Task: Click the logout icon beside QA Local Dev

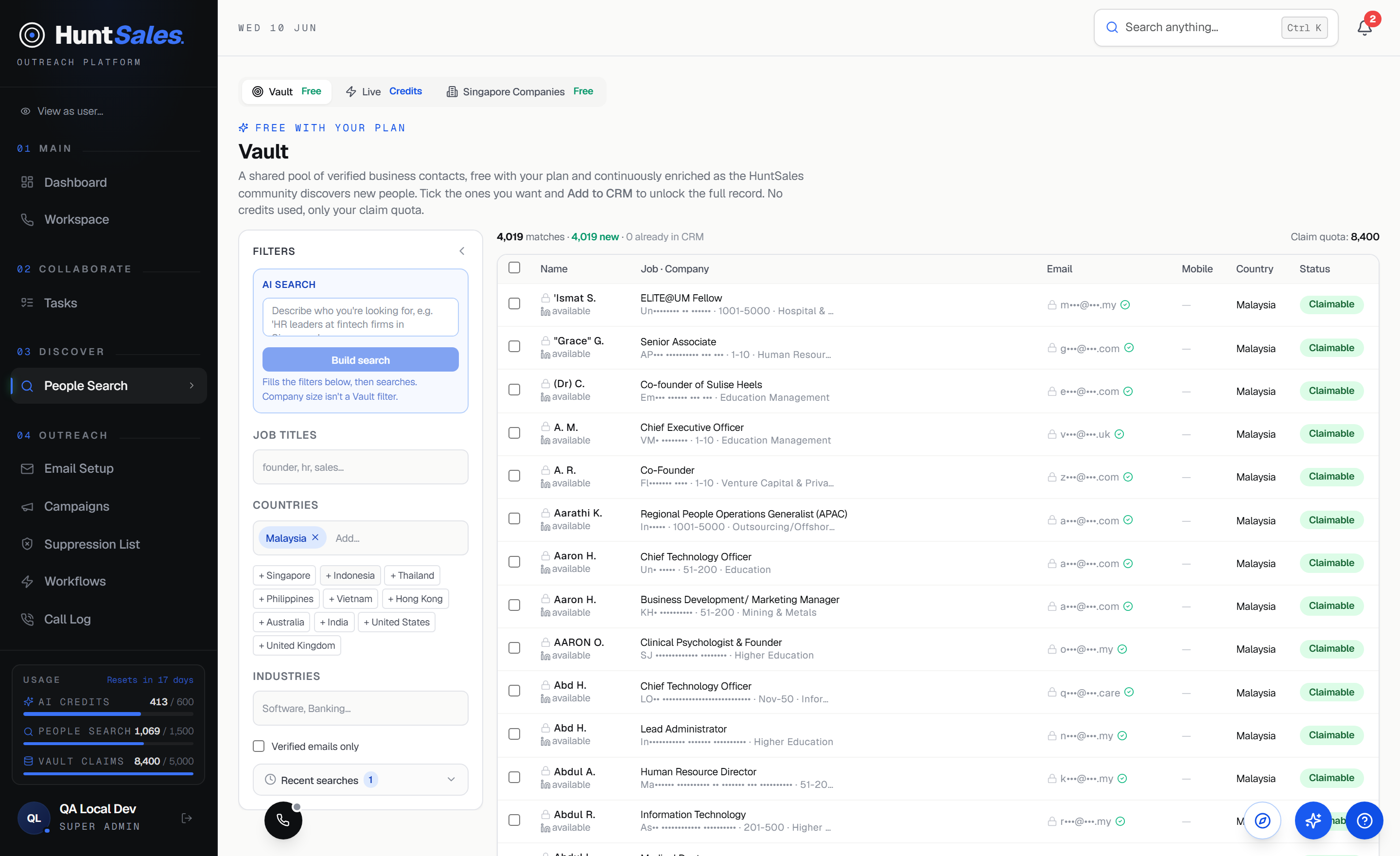Action: (x=186, y=818)
